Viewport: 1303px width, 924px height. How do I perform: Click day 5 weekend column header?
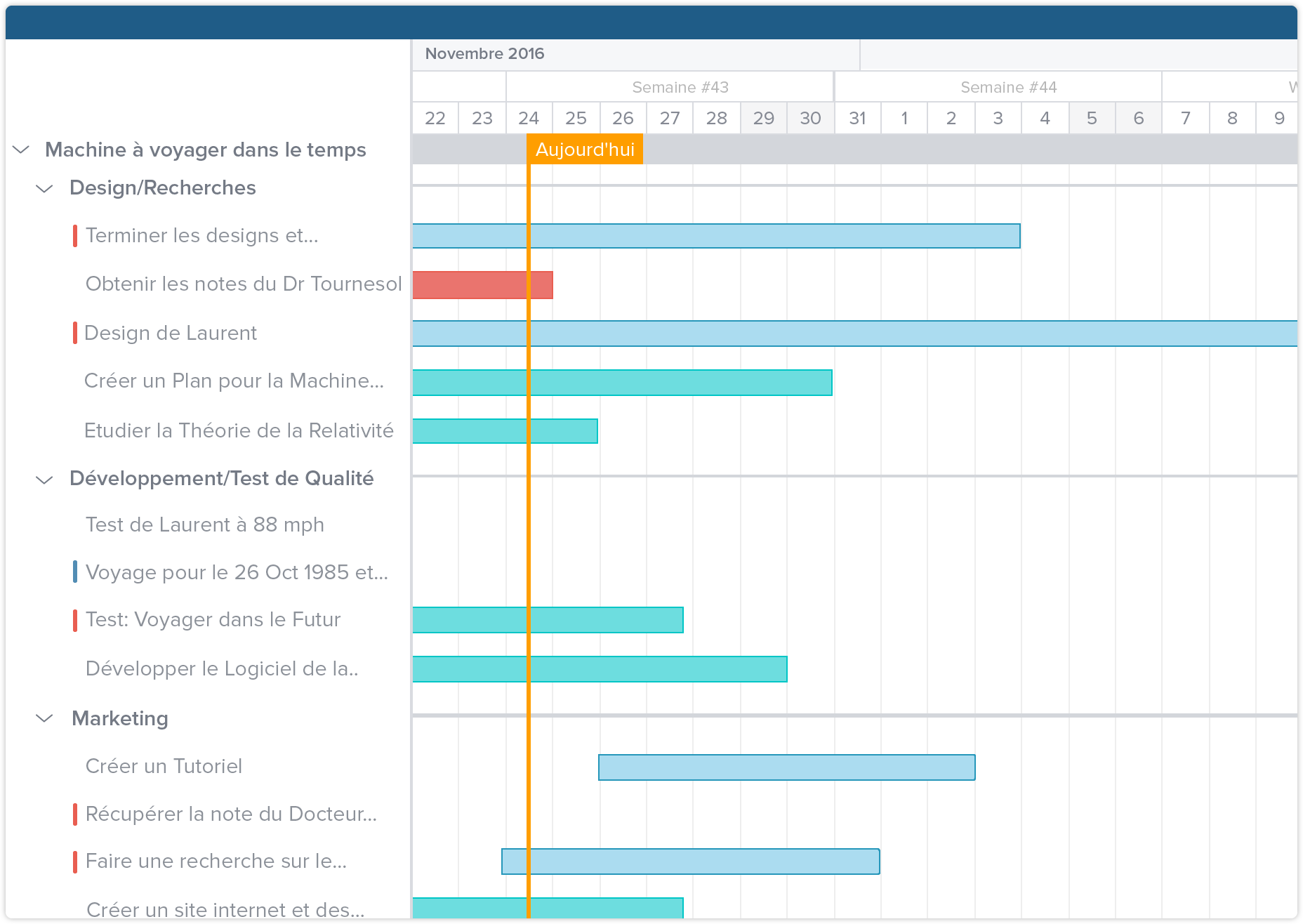1092,118
